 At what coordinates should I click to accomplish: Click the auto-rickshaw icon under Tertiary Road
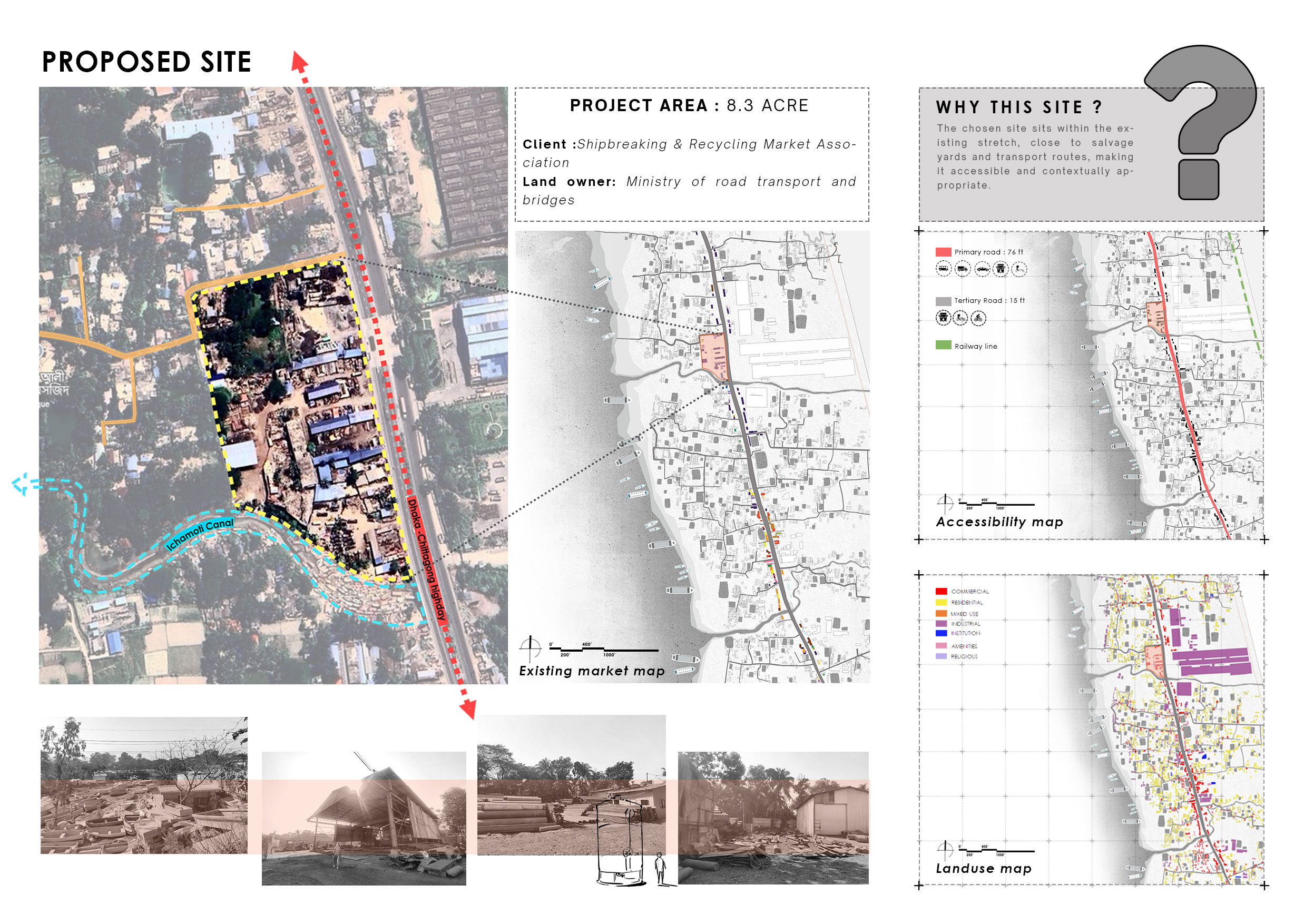coord(943,318)
